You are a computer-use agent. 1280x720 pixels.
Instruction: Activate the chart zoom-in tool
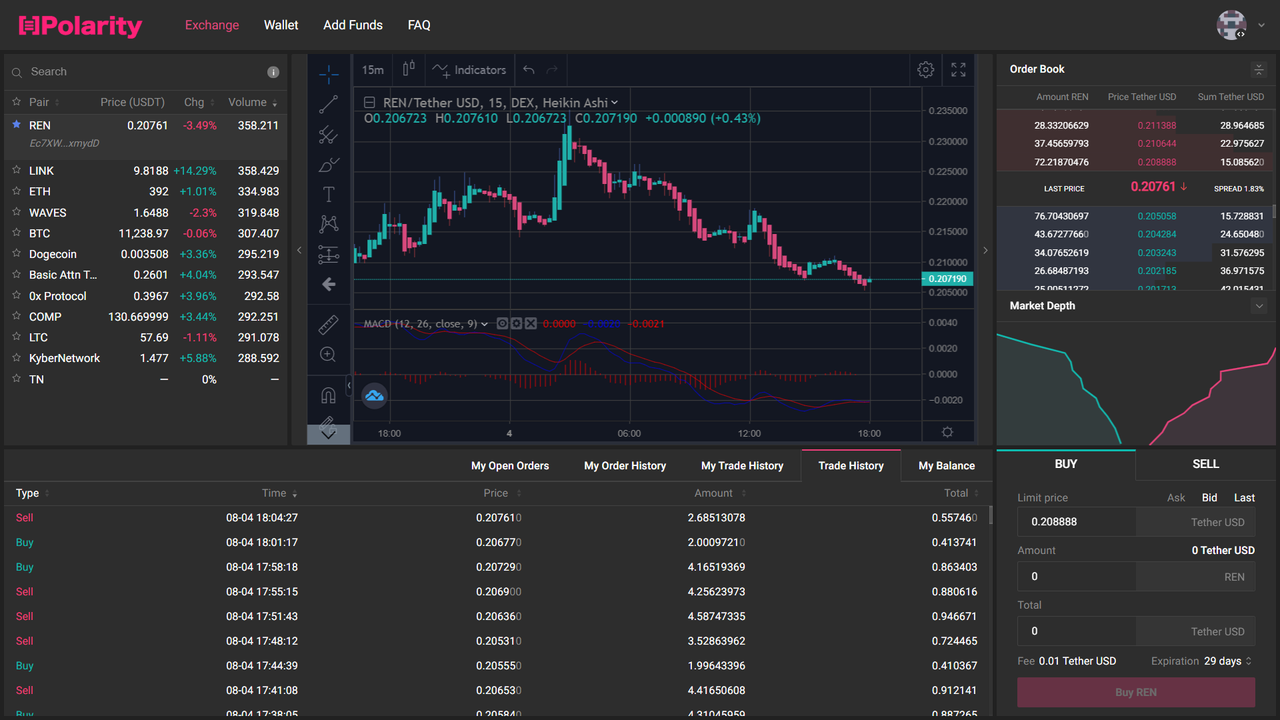point(328,355)
